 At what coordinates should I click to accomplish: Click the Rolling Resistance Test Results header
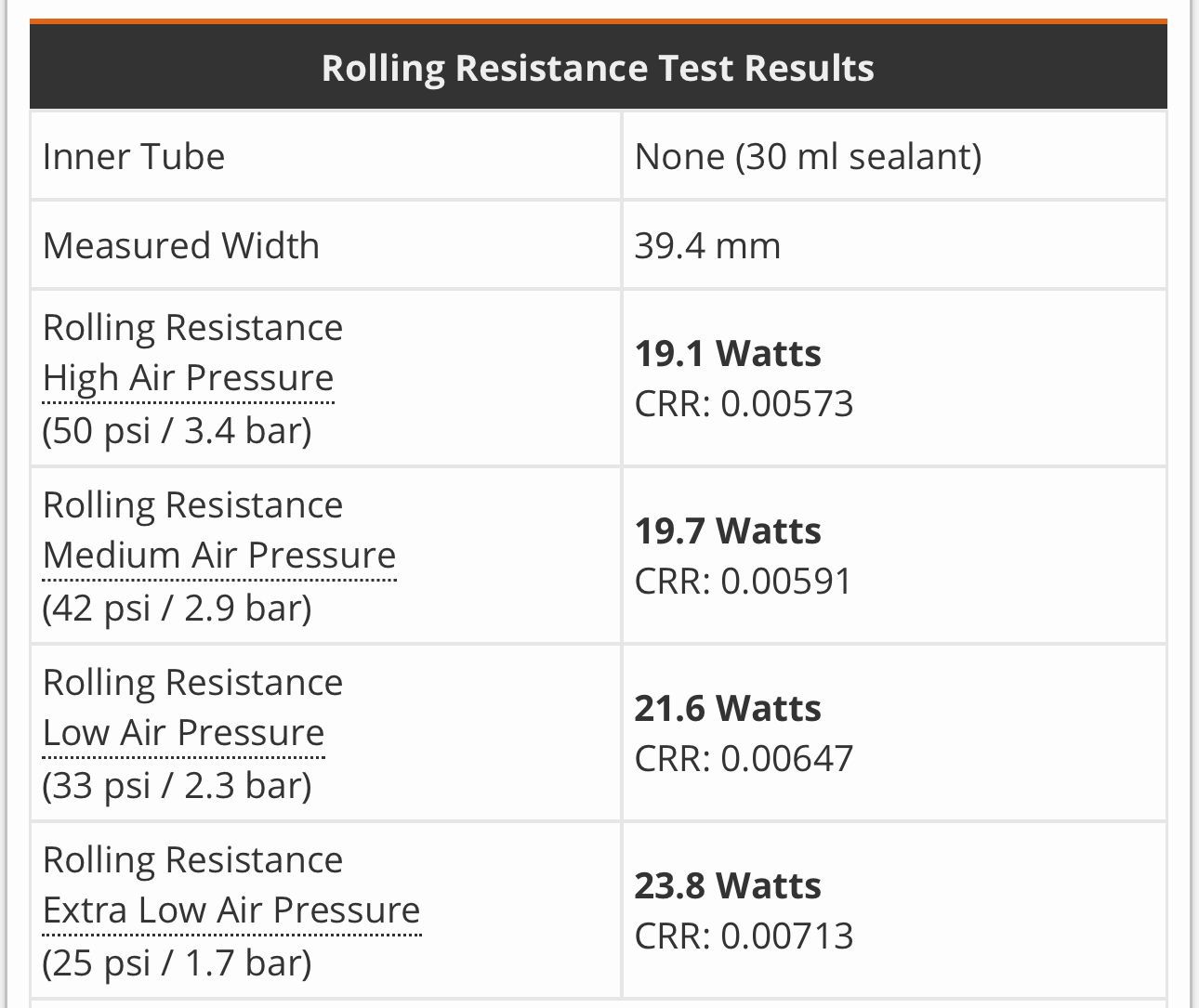coord(598,68)
